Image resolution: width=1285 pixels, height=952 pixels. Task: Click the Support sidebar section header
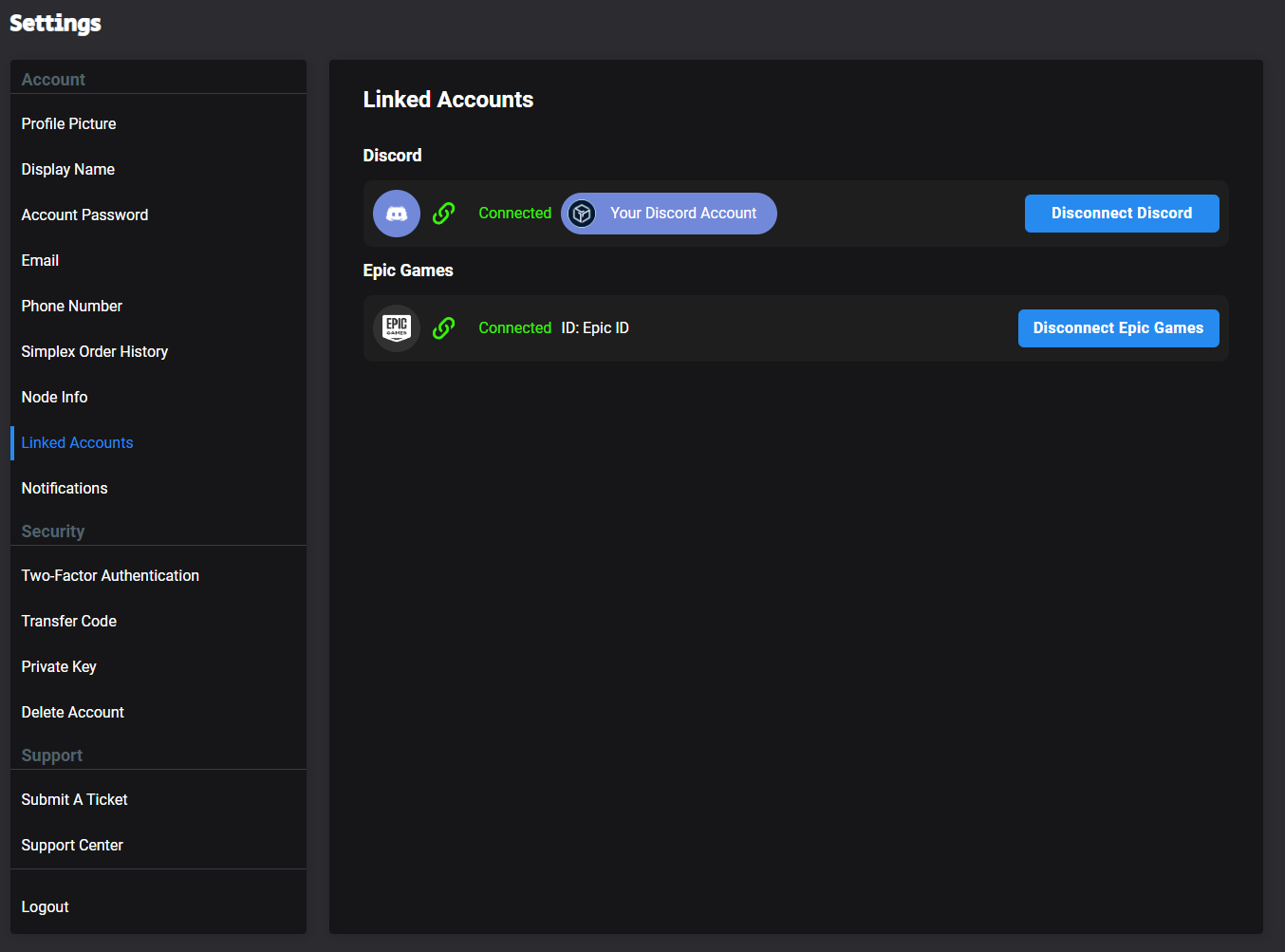52,756
